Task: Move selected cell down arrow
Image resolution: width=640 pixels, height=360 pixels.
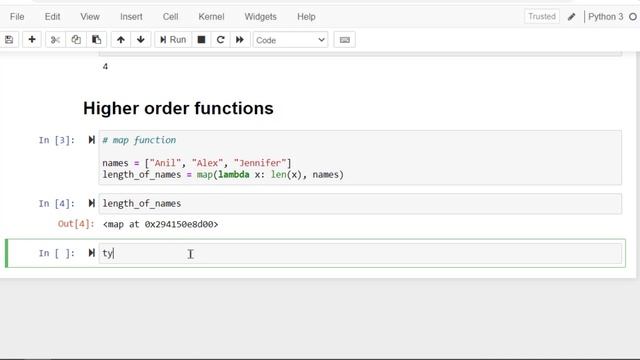Action: click(141, 40)
